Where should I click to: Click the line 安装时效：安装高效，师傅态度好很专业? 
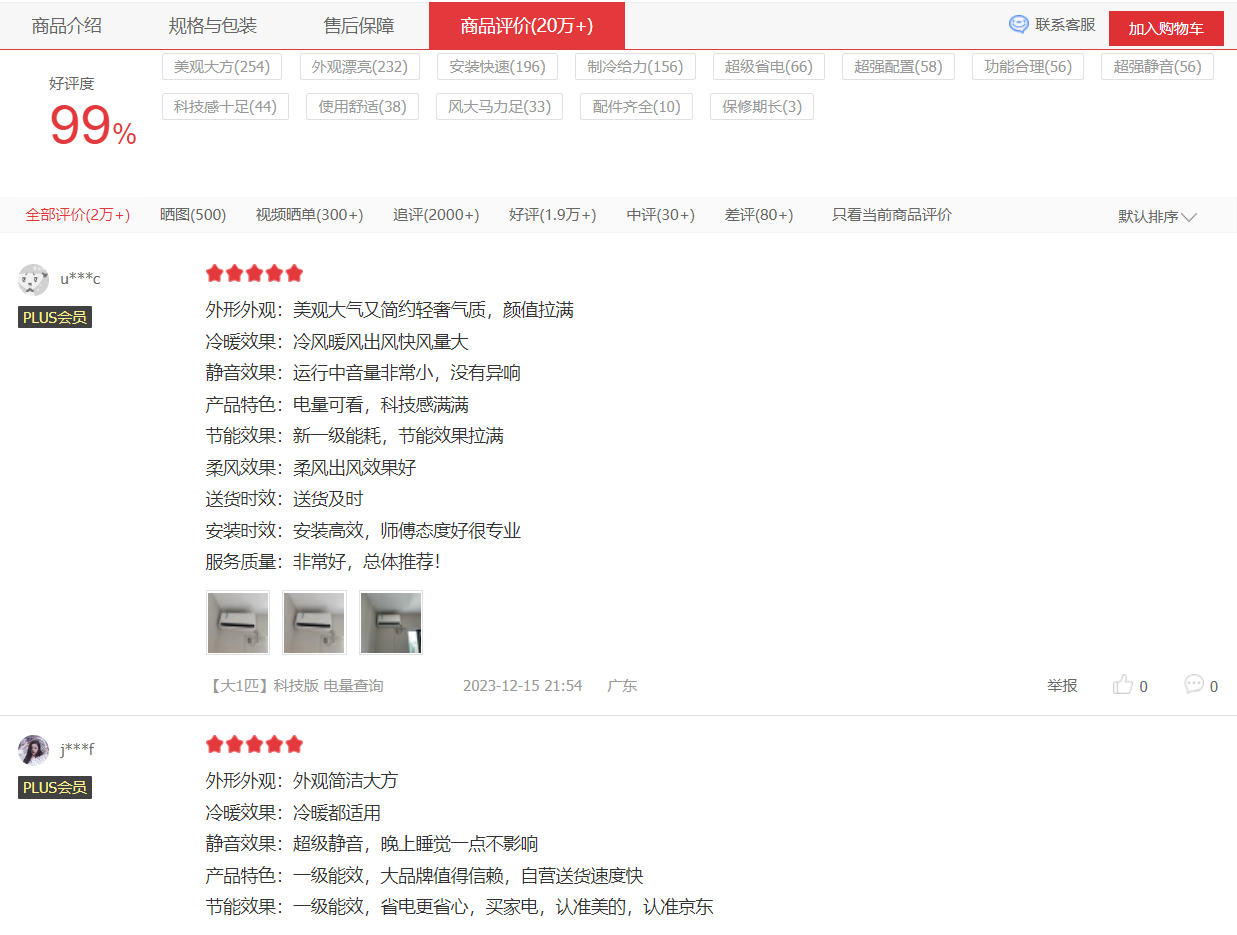tap(364, 531)
